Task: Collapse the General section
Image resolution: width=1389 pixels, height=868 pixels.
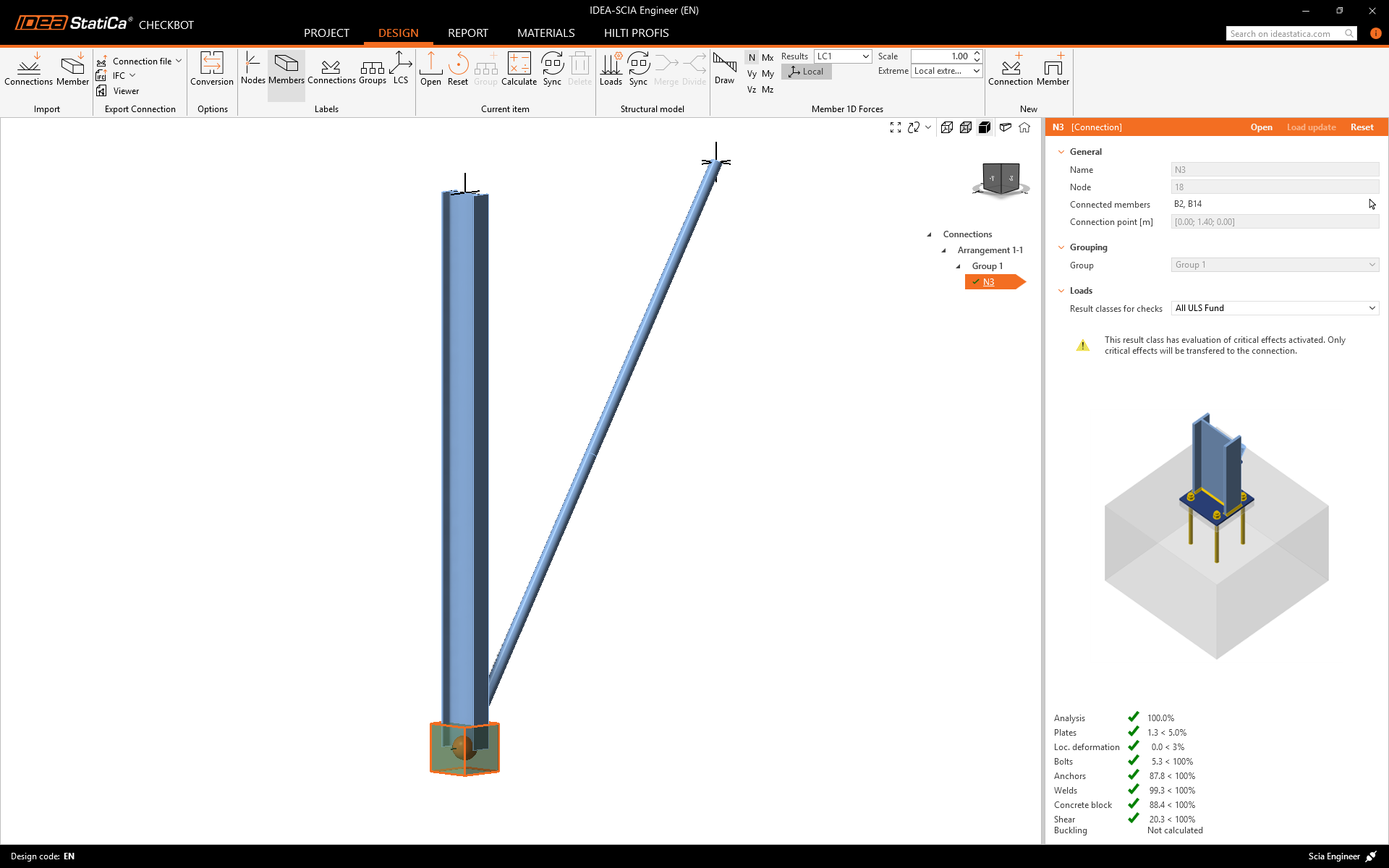Action: 1061,152
